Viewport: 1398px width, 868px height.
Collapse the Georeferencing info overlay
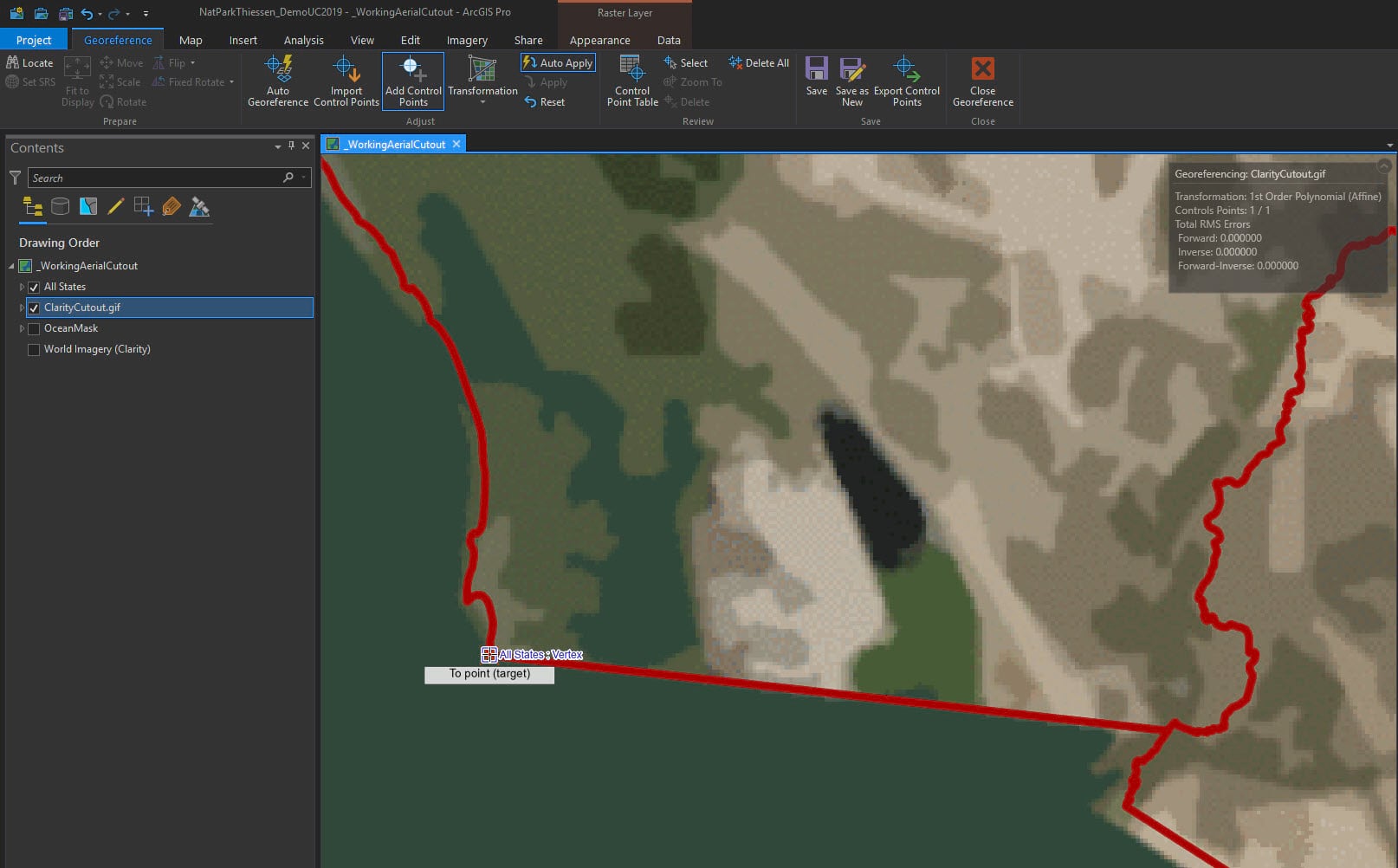(x=1384, y=165)
